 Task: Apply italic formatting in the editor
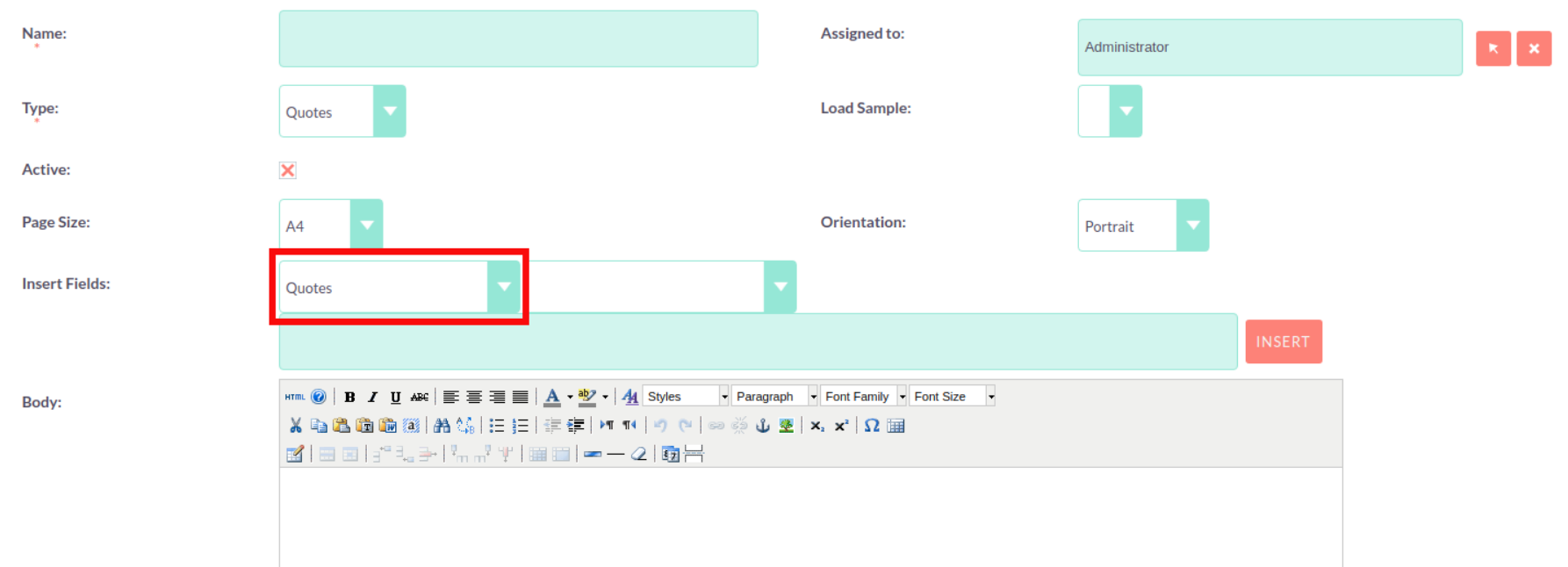click(372, 397)
